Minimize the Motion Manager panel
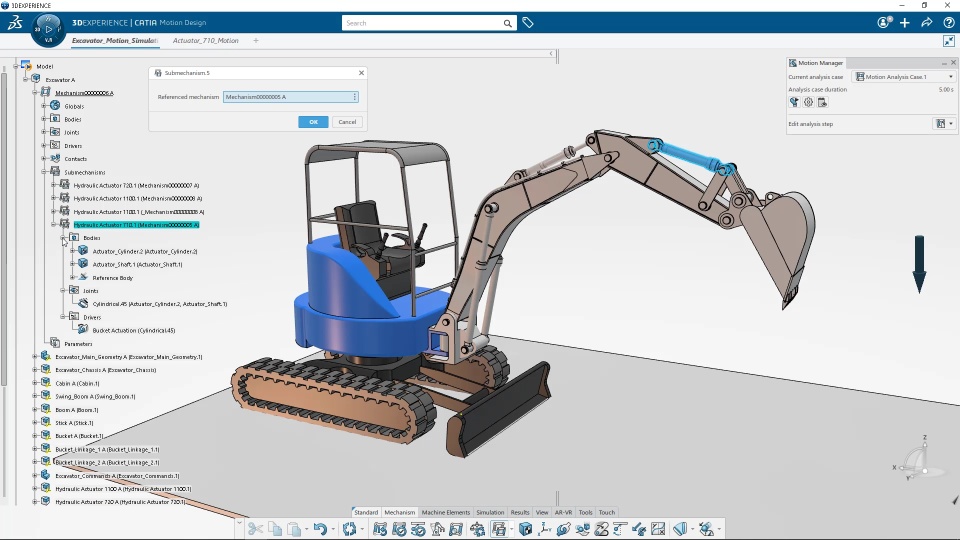Viewport: 960px width, 540px height. (x=944, y=63)
